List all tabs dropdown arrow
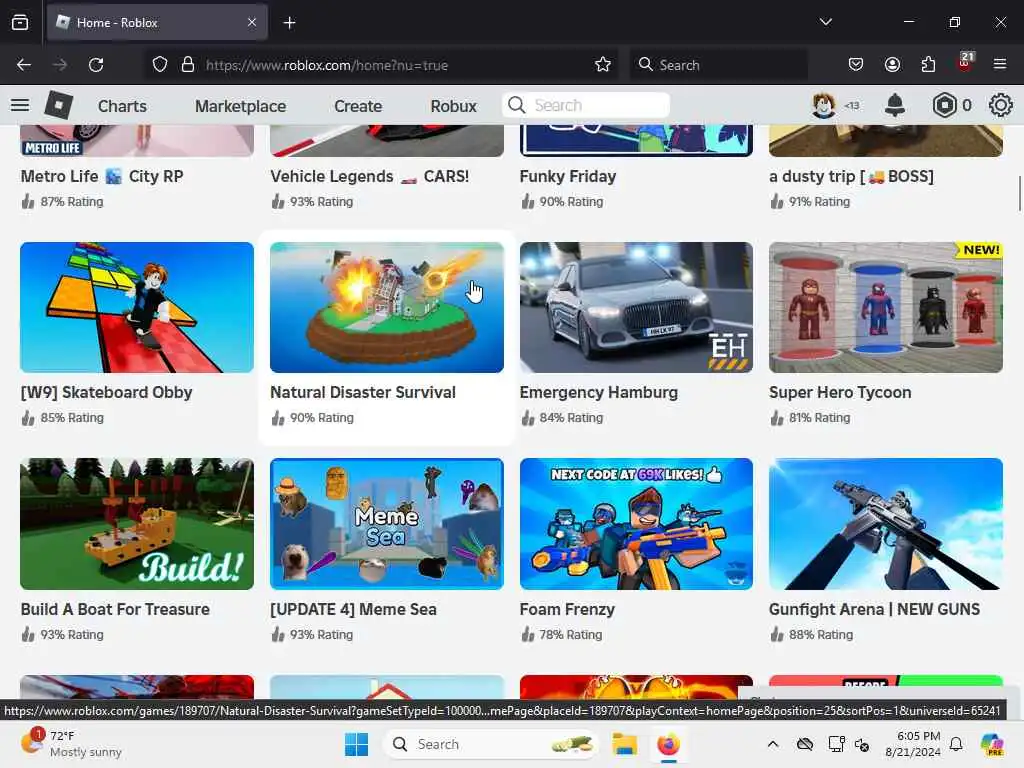1024x768 pixels. (x=826, y=22)
